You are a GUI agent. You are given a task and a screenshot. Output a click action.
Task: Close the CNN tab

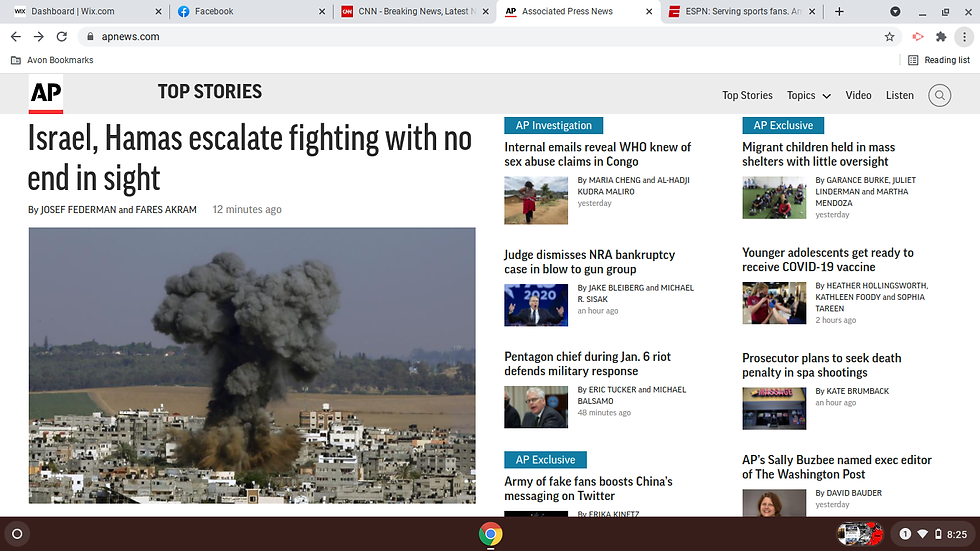coord(486,11)
